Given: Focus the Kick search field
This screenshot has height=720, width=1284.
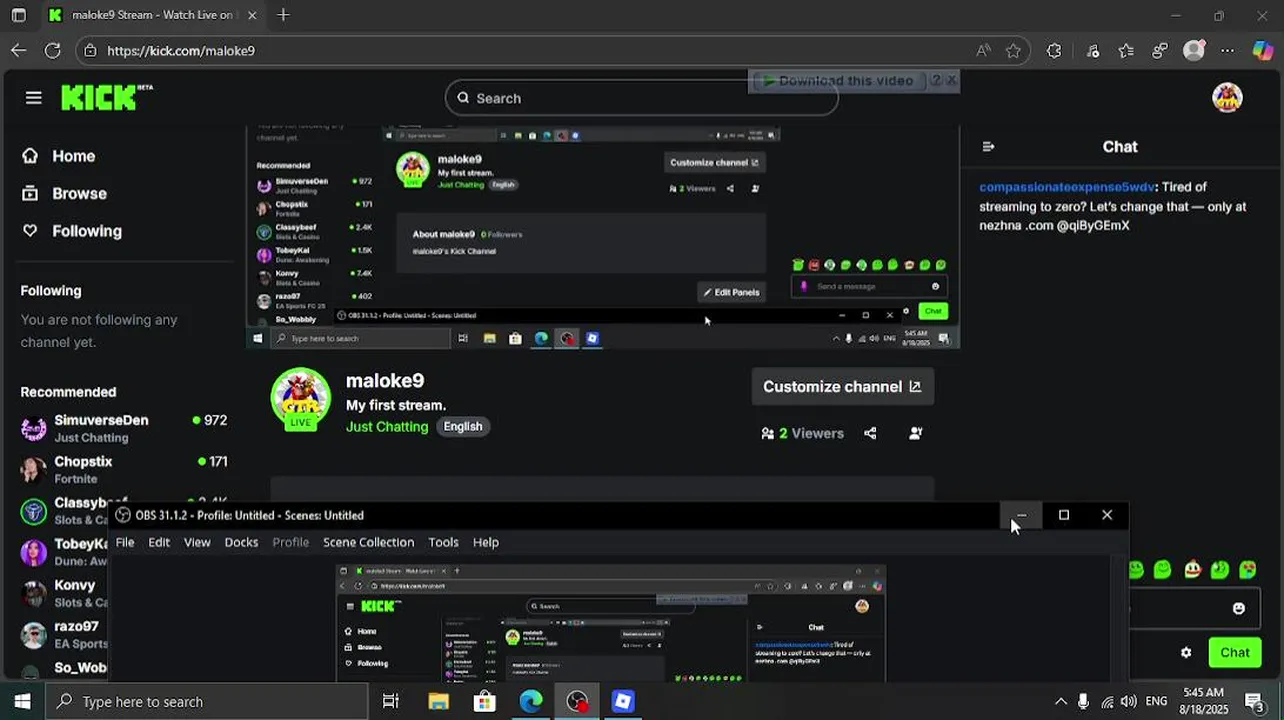Looking at the screenshot, I should (641, 98).
